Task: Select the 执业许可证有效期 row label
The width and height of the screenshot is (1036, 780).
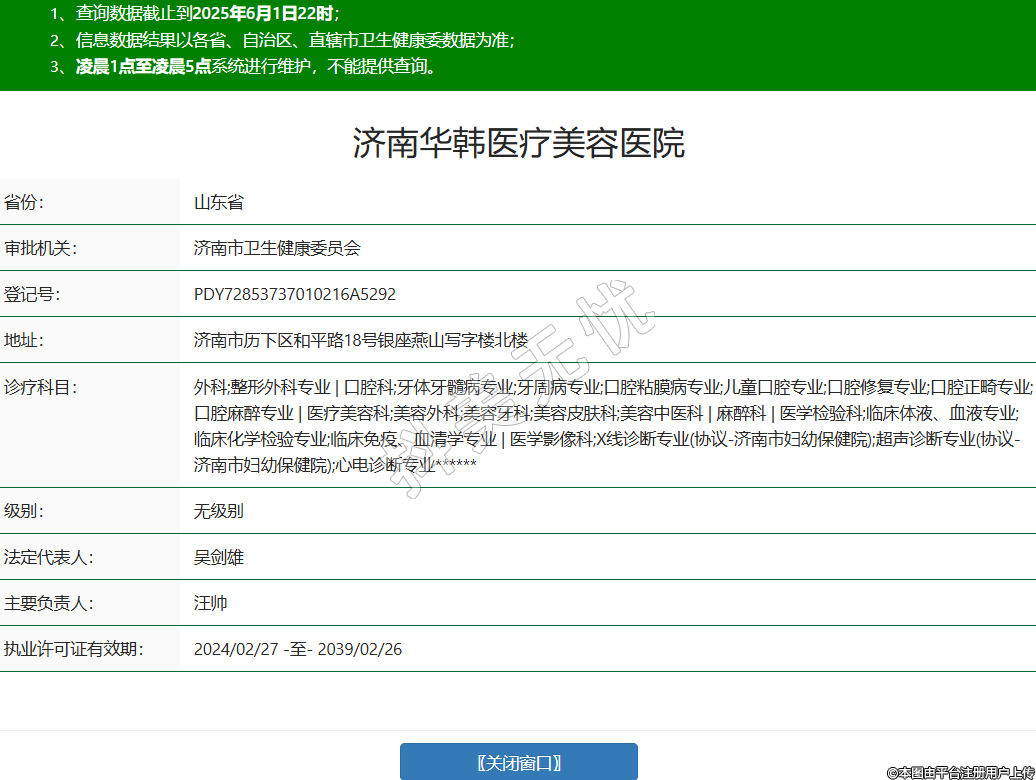Action: pos(74,650)
